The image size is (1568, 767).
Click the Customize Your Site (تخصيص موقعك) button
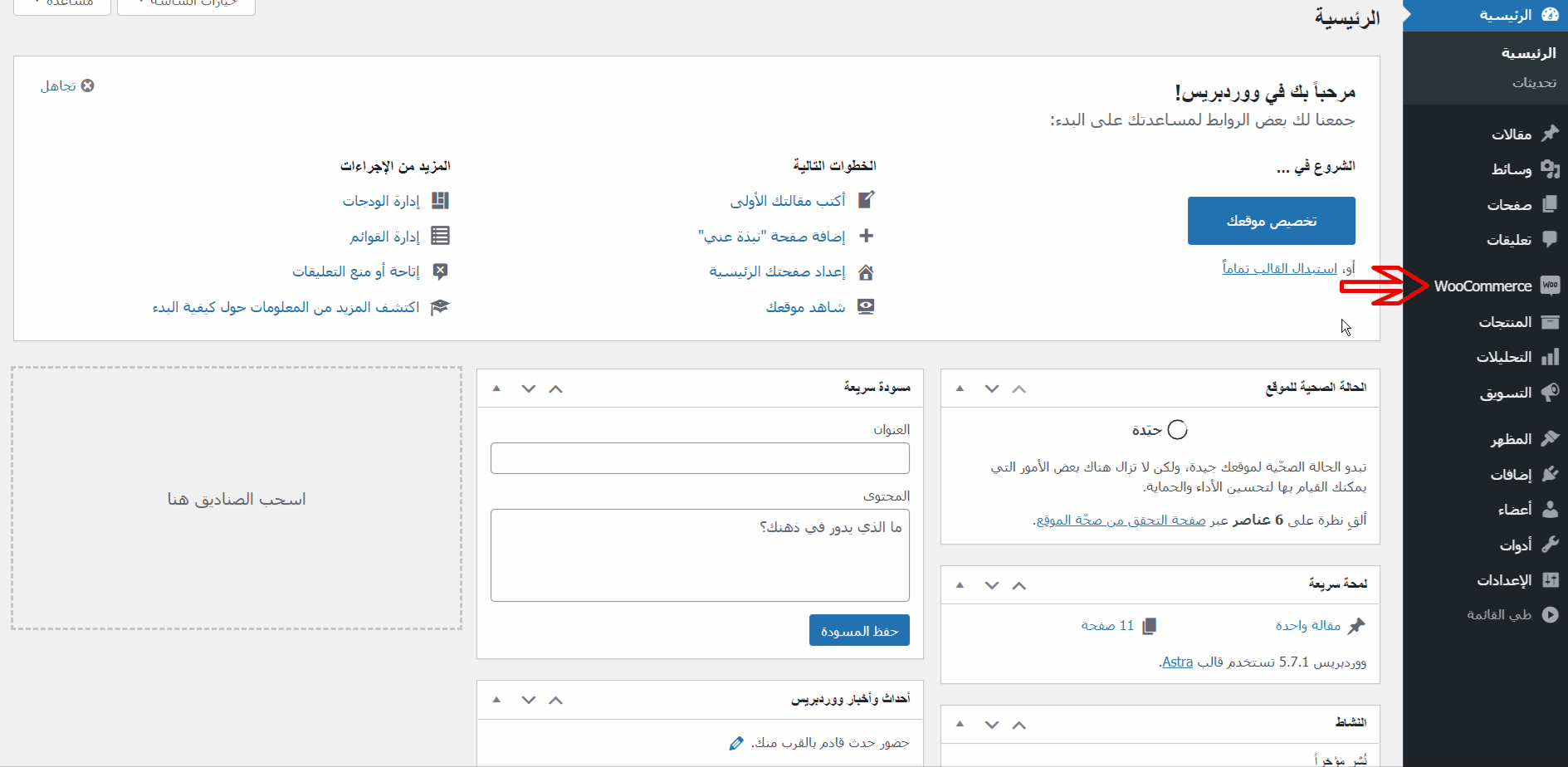[1271, 221]
